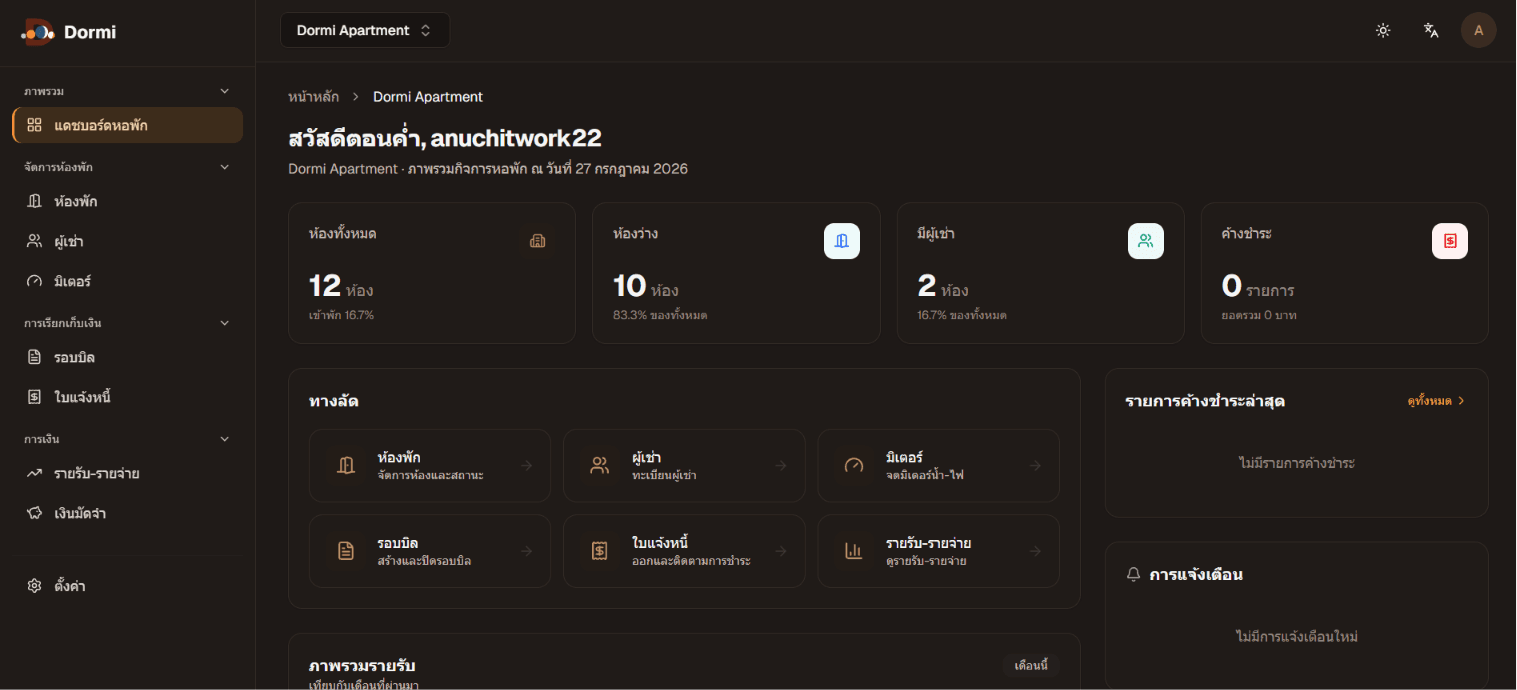
Task: Open the ห้องพัก shortcut card
Action: (x=430, y=466)
